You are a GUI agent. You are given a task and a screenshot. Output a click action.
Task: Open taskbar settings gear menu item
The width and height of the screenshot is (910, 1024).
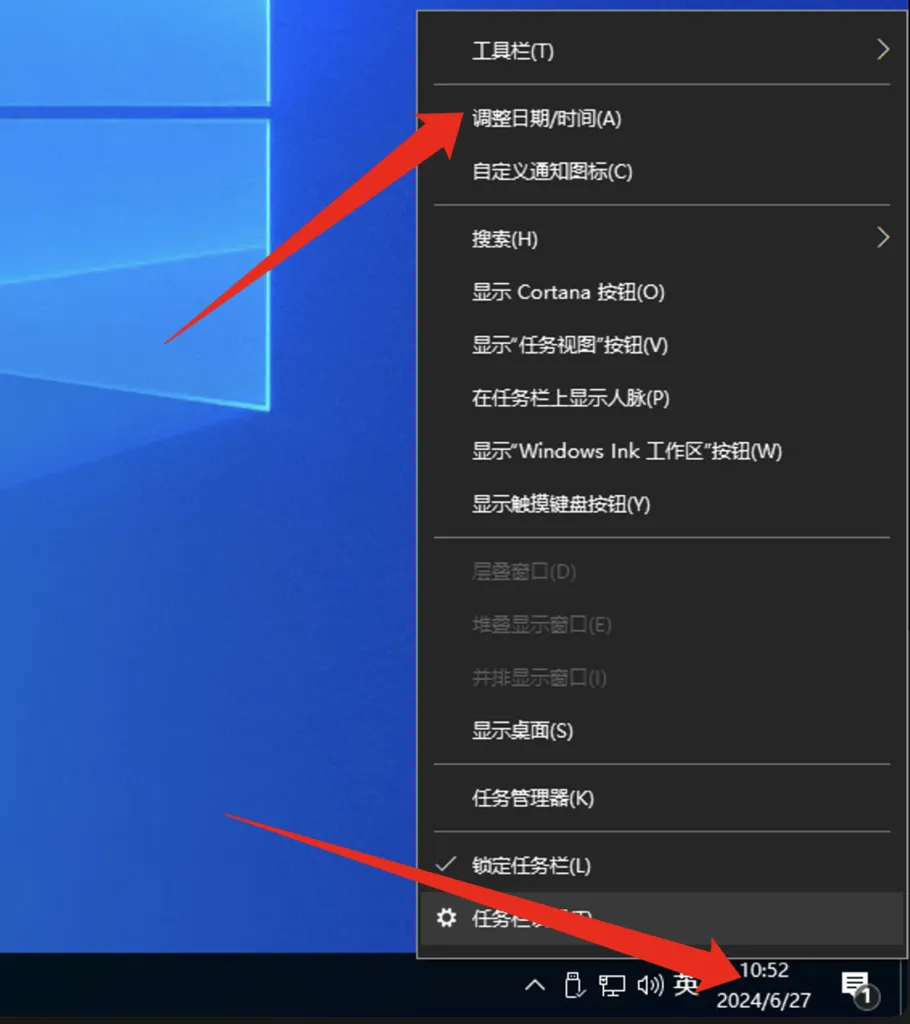662,918
